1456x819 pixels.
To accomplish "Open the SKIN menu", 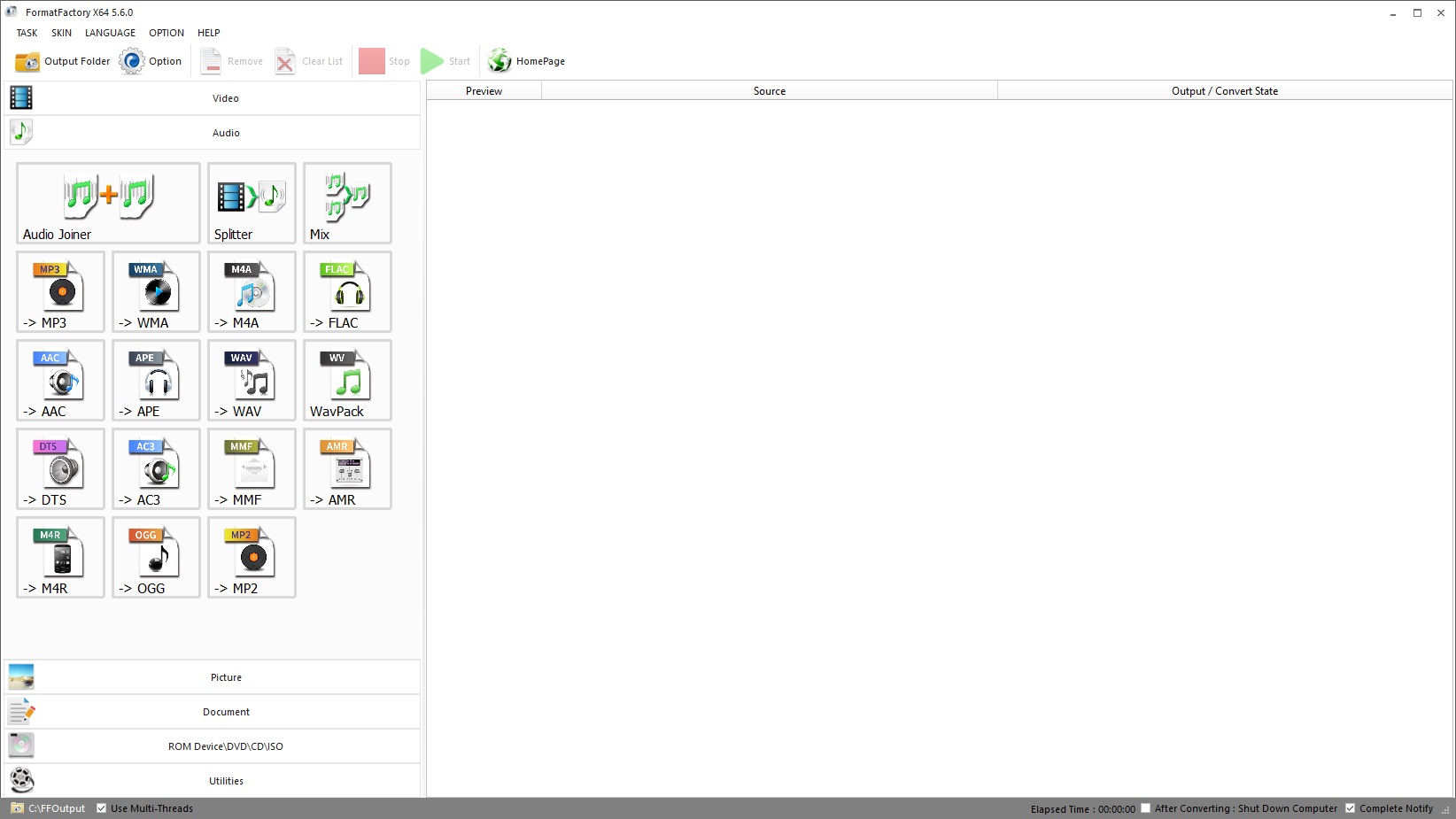I will coord(62,33).
